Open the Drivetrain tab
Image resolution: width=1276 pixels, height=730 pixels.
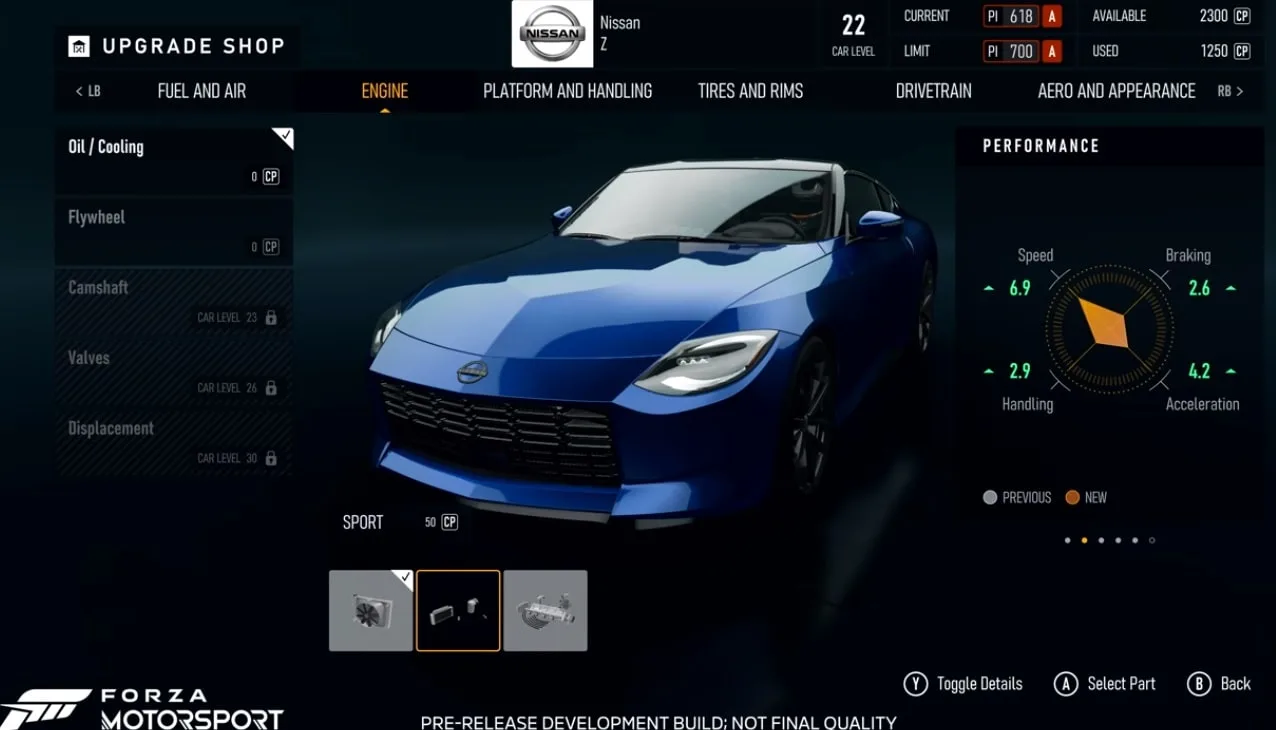pos(933,91)
